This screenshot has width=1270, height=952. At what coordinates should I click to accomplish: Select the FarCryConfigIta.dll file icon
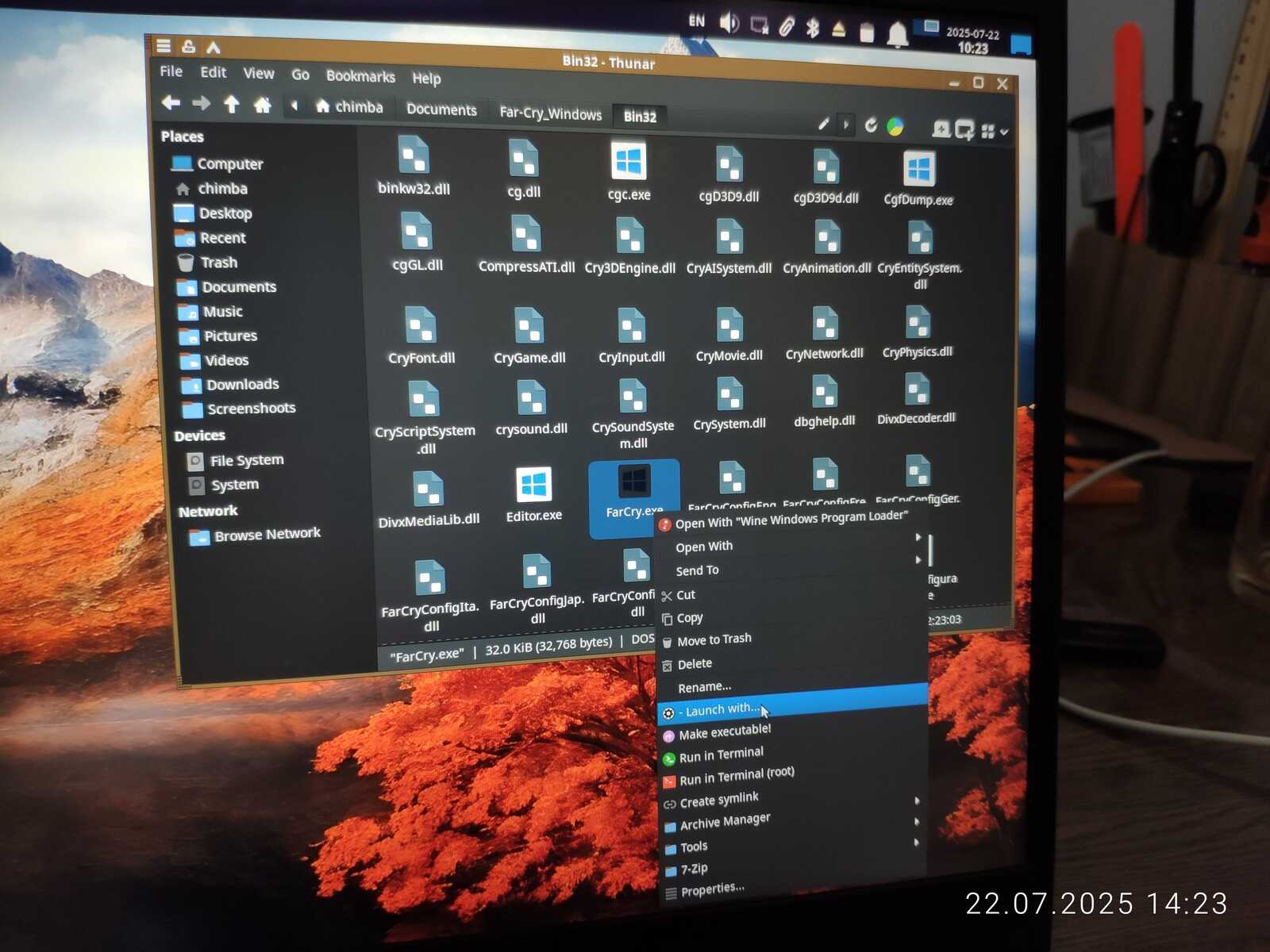tap(429, 578)
